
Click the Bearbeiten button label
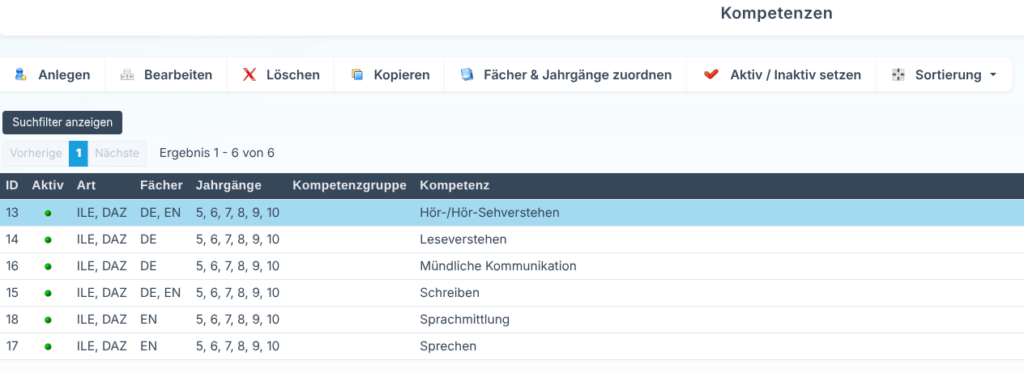[178, 74]
